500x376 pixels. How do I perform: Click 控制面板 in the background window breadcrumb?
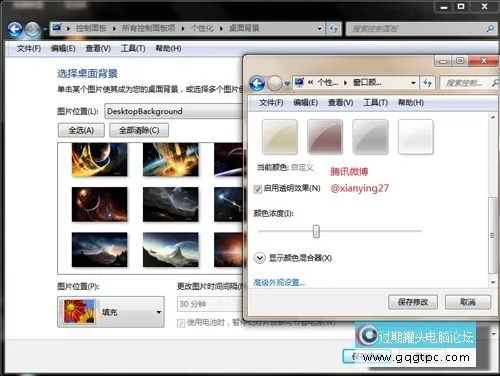pos(91,28)
